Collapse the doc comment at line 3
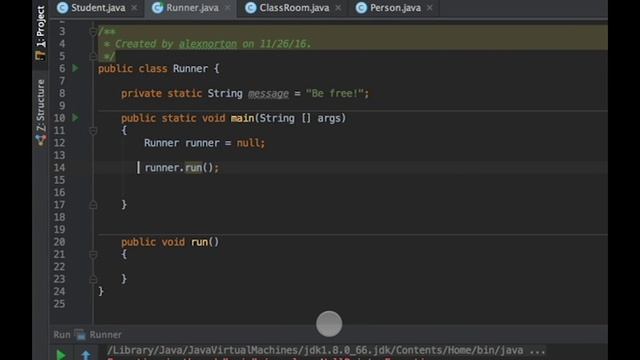The height and width of the screenshot is (360, 640). coord(93,31)
